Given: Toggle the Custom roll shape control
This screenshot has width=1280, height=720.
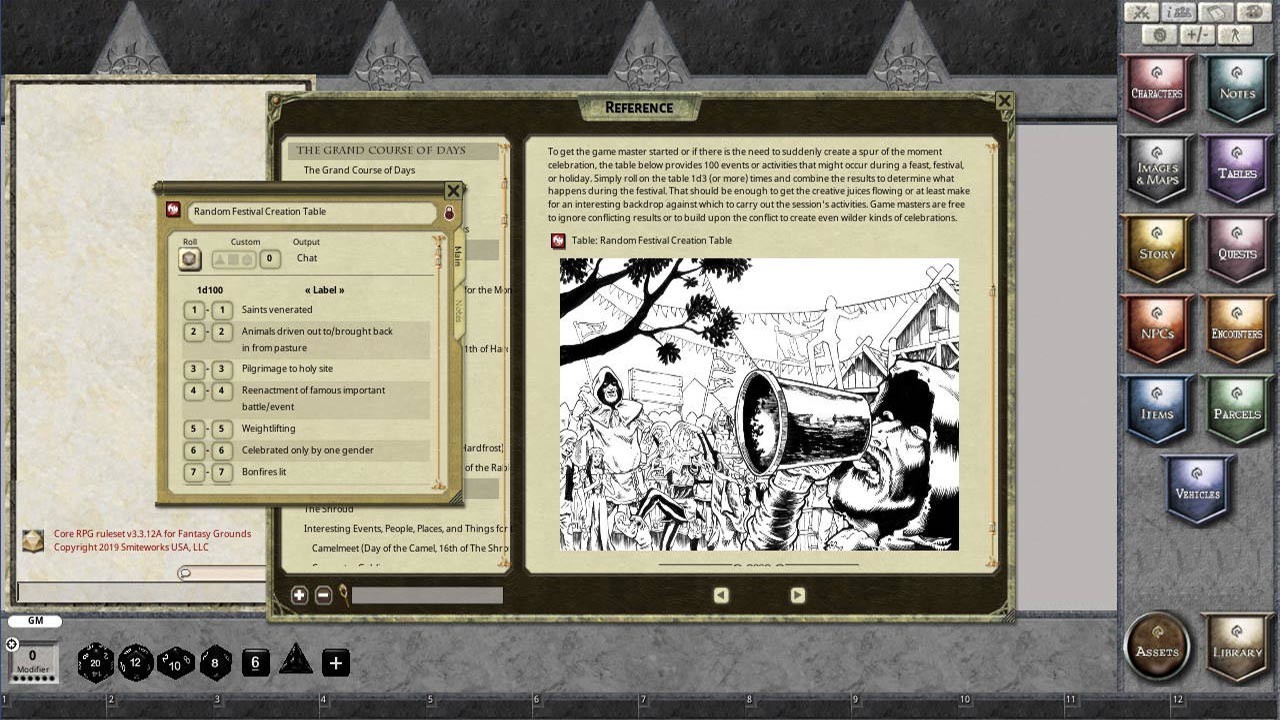Looking at the screenshot, I should click(234, 258).
